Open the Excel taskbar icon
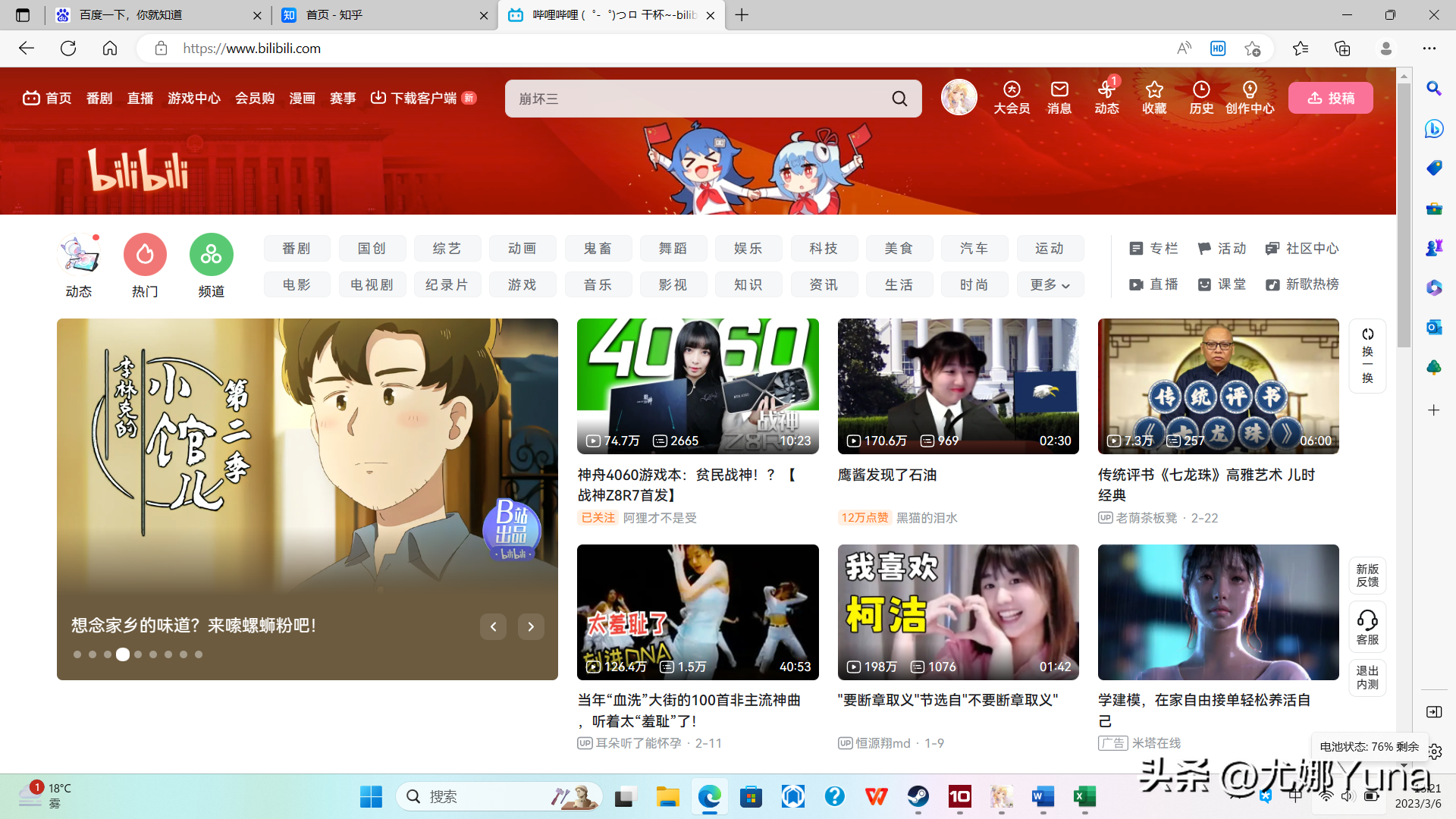1456x819 pixels. point(1084,796)
